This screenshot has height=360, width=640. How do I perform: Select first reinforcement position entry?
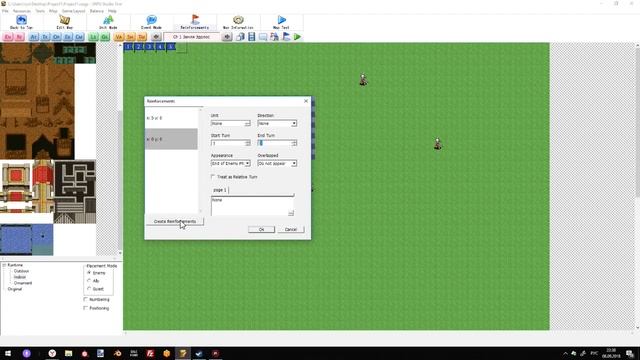171,118
